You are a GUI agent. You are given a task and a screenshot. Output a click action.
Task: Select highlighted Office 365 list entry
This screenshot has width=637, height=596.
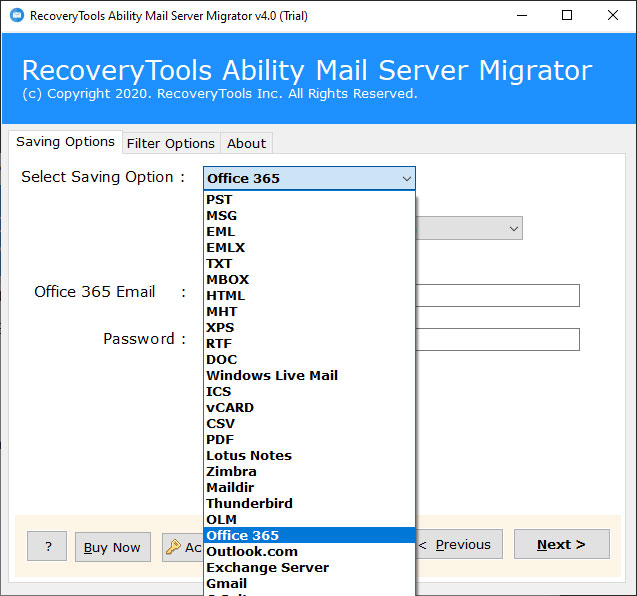[x=309, y=535]
